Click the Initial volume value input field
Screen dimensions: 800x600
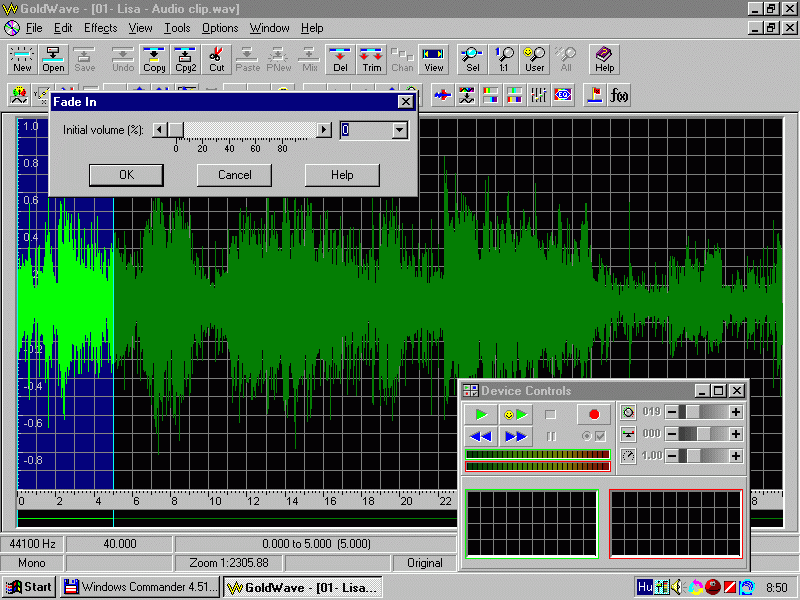[366, 130]
